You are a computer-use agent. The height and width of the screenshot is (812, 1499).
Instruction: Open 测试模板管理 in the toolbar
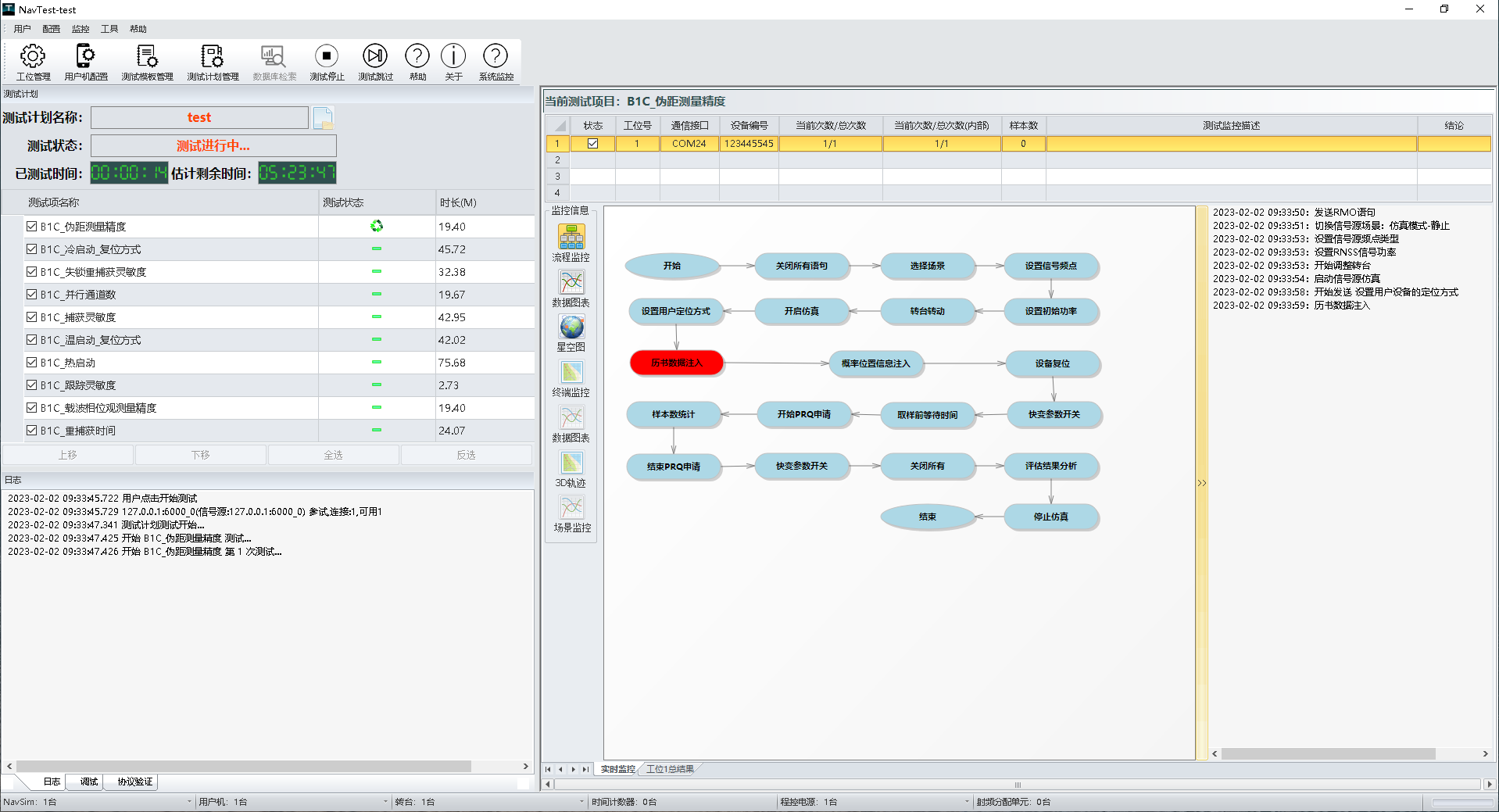[x=147, y=62]
